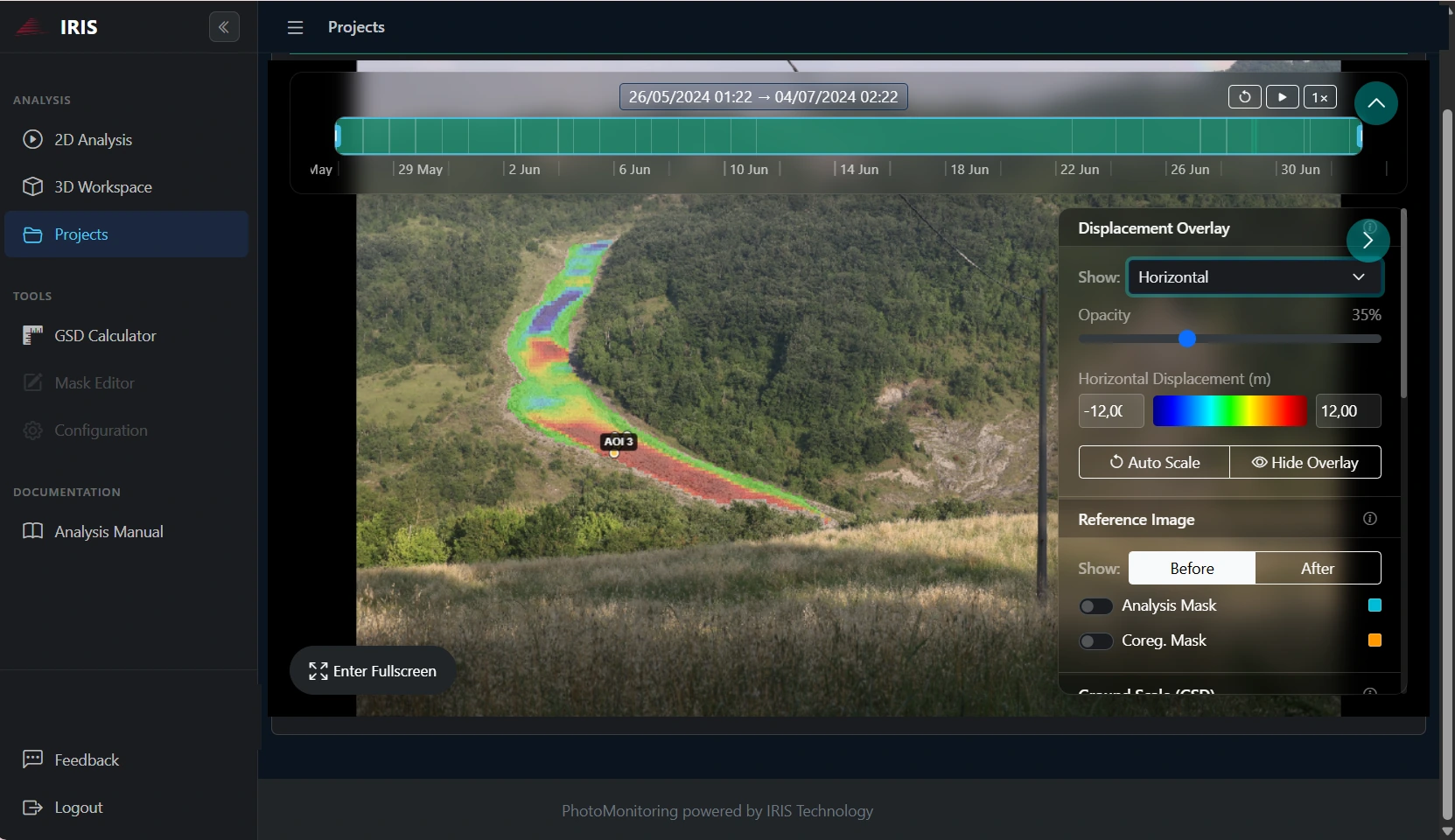
Task: Click the 29 May timeline tick
Action: click(419, 170)
